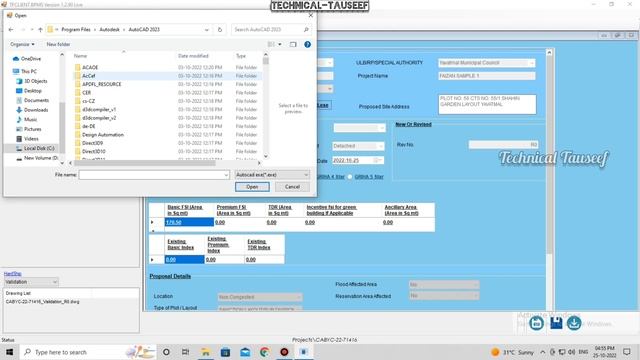Image resolution: width=640 pixels, height=360 pixels.
Task: Click the save-as disk circular icon
Action: 536,323
